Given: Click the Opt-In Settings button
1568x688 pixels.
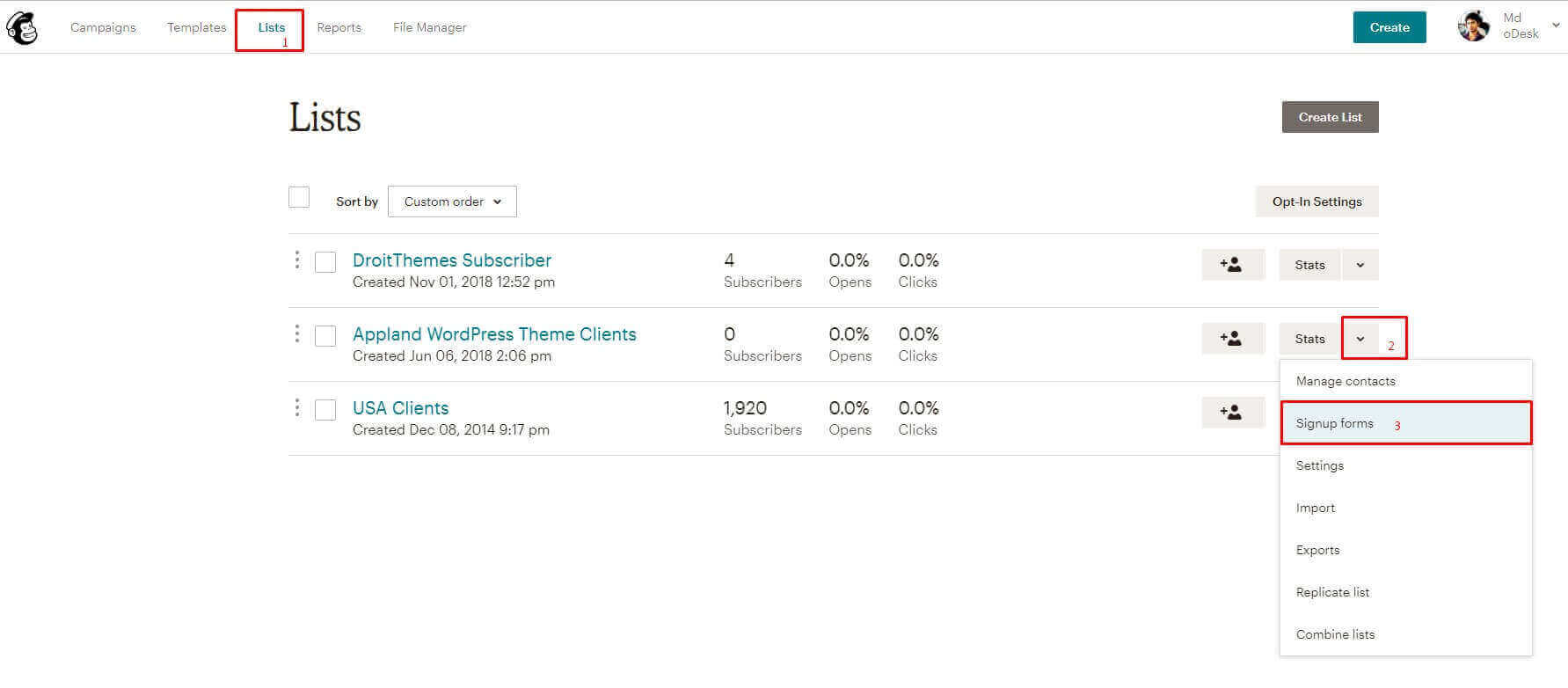Looking at the screenshot, I should (1316, 201).
